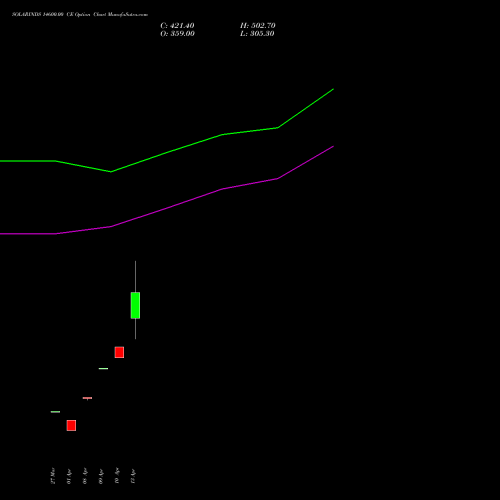Click the low value 'L: 305.30'
Image resolution: width=500 pixels, height=500 pixels.
click(x=257, y=34)
